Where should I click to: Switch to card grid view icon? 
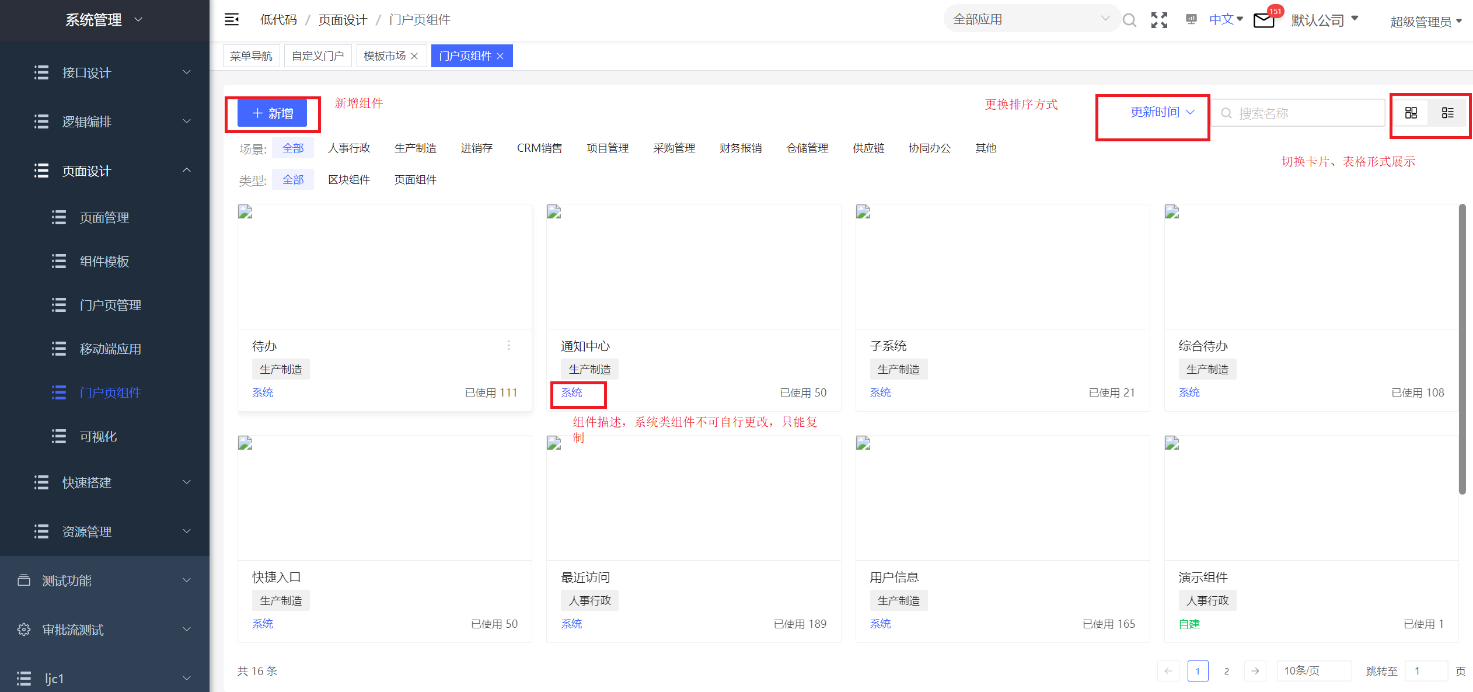[x=1411, y=113]
